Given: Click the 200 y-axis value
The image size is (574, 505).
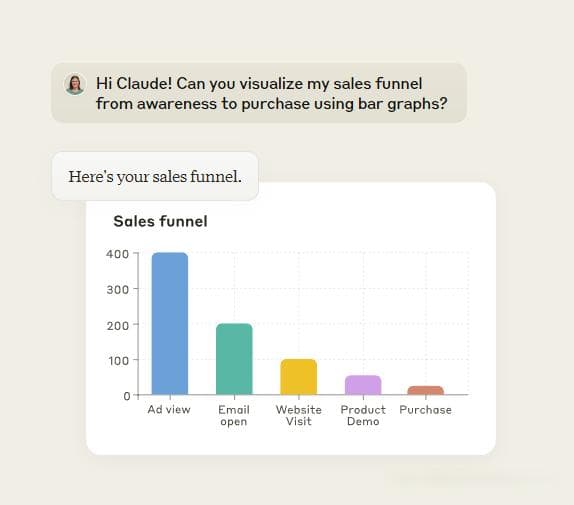Looking at the screenshot, I should coord(118,325).
